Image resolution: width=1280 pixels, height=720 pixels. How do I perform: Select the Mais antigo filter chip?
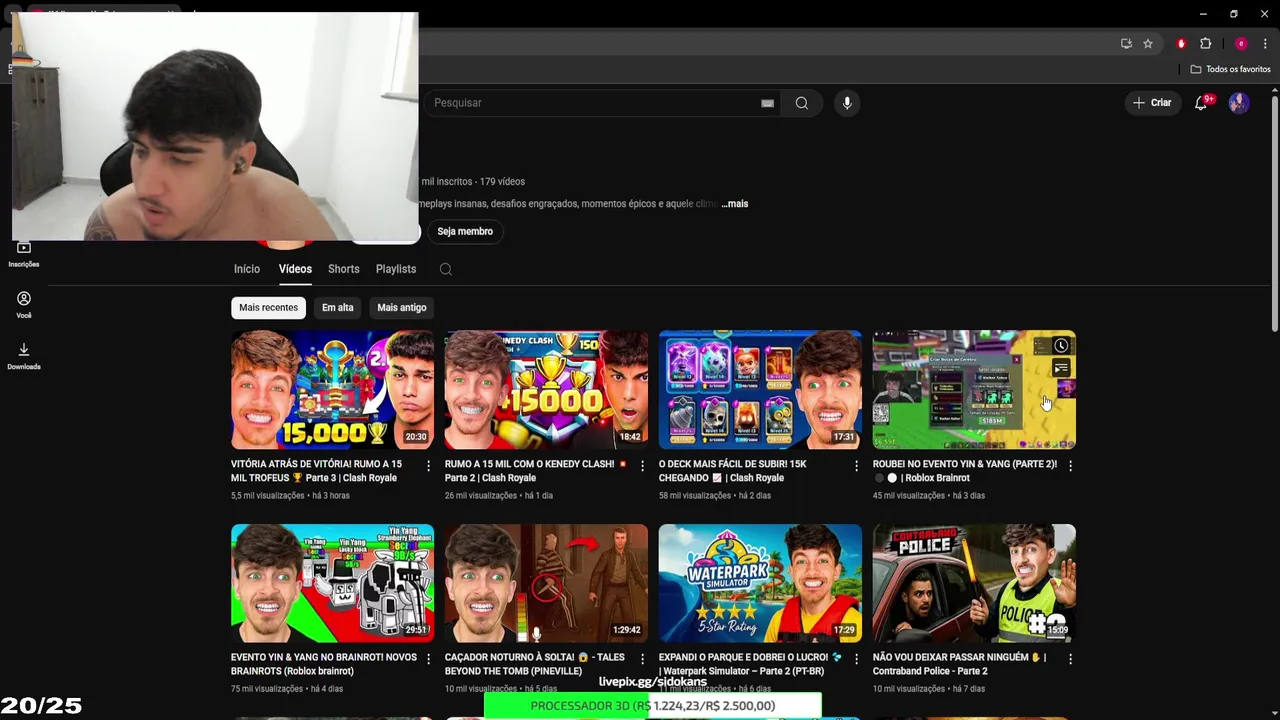point(402,308)
